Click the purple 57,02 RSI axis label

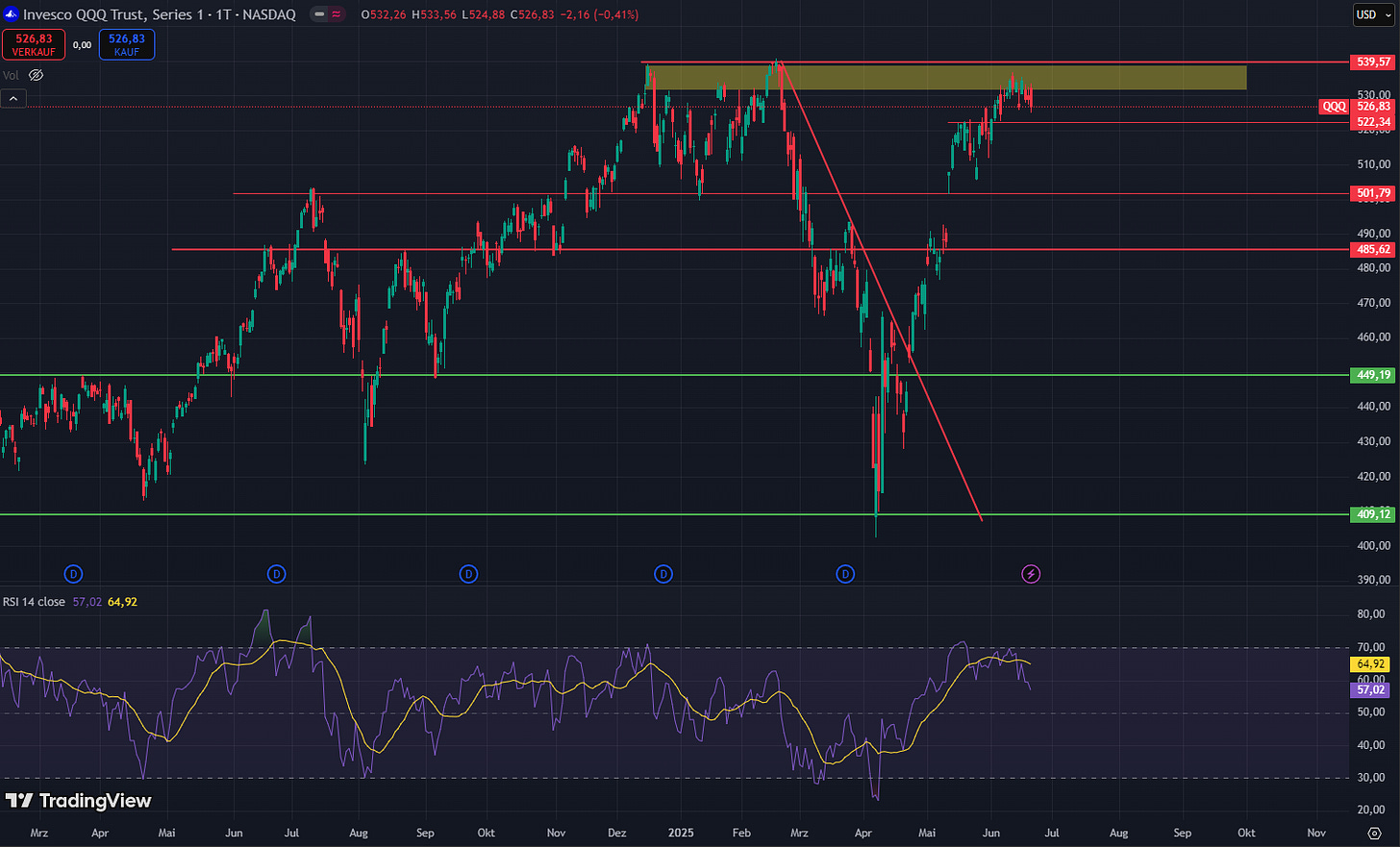[1372, 689]
